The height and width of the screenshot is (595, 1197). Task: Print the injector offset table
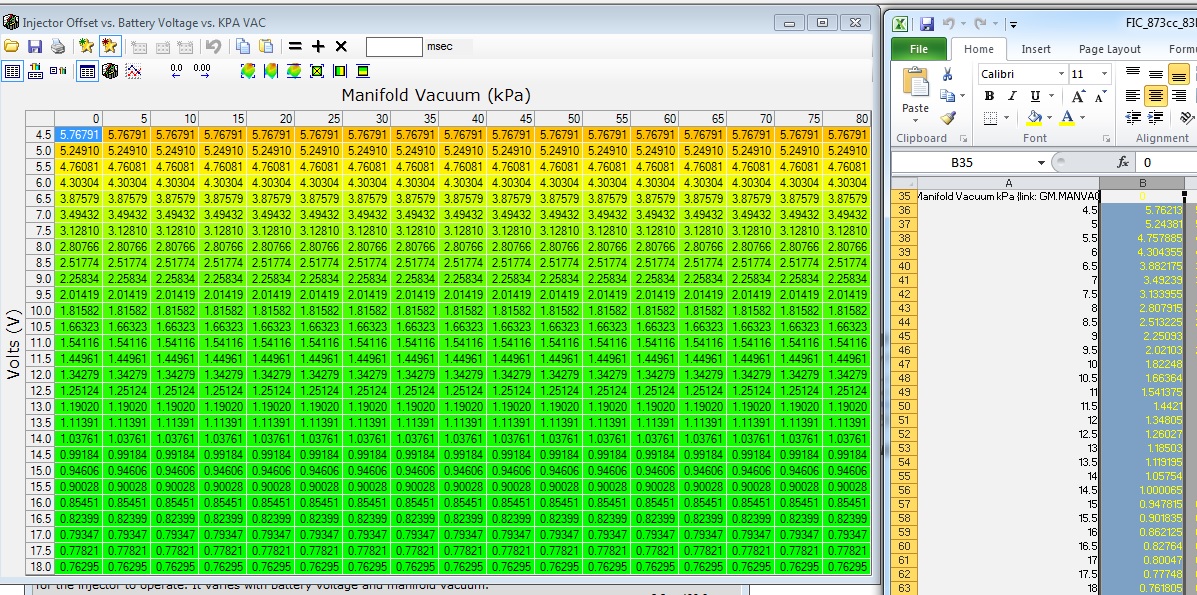click(58, 46)
